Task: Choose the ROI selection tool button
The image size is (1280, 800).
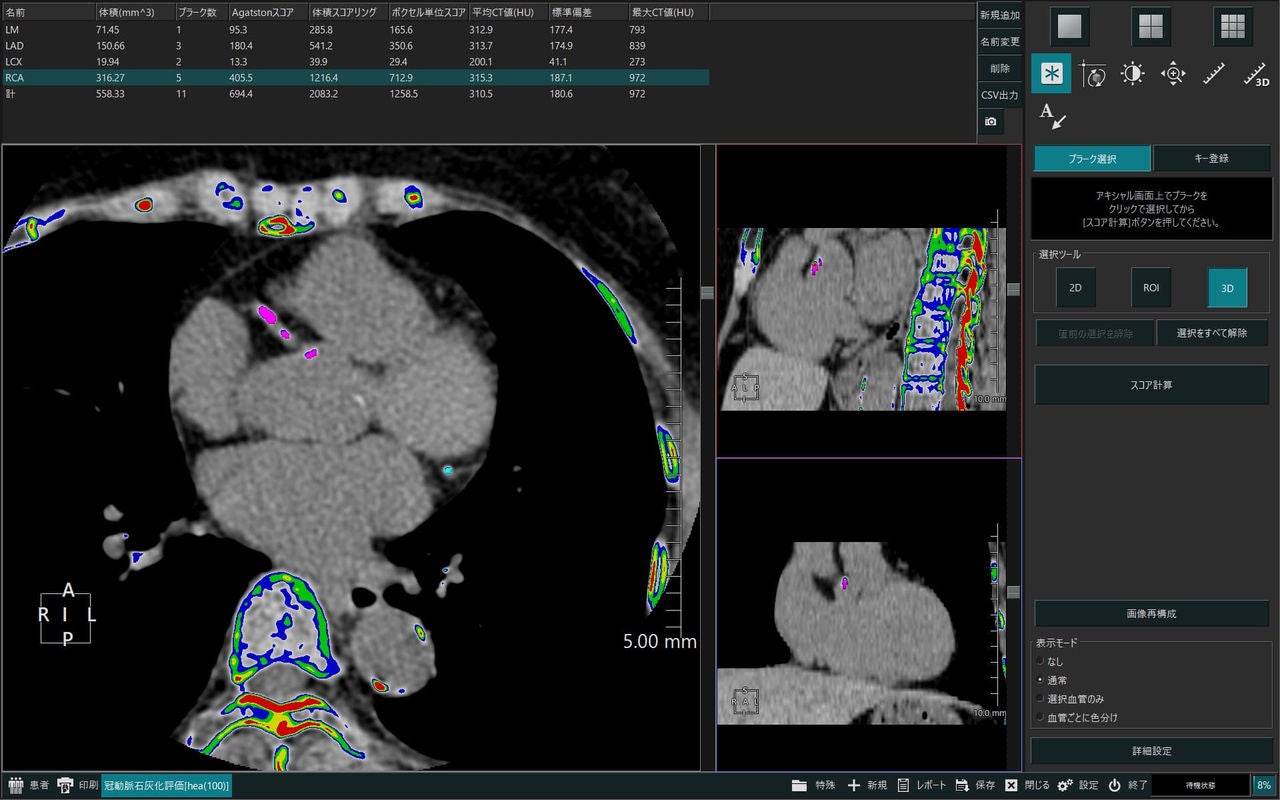Action: [1151, 288]
